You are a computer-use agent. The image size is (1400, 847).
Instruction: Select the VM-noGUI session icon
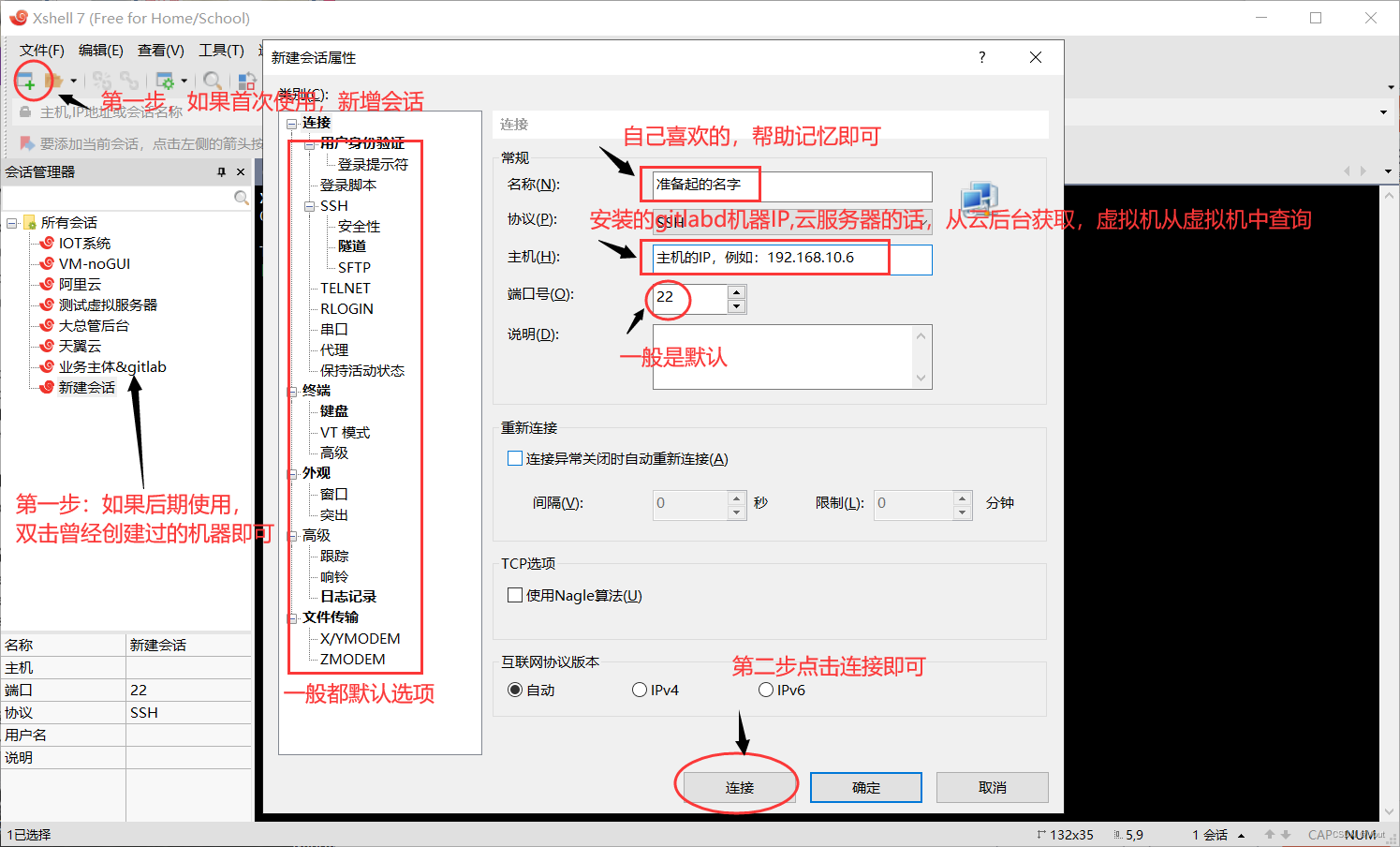pyautogui.click(x=47, y=263)
